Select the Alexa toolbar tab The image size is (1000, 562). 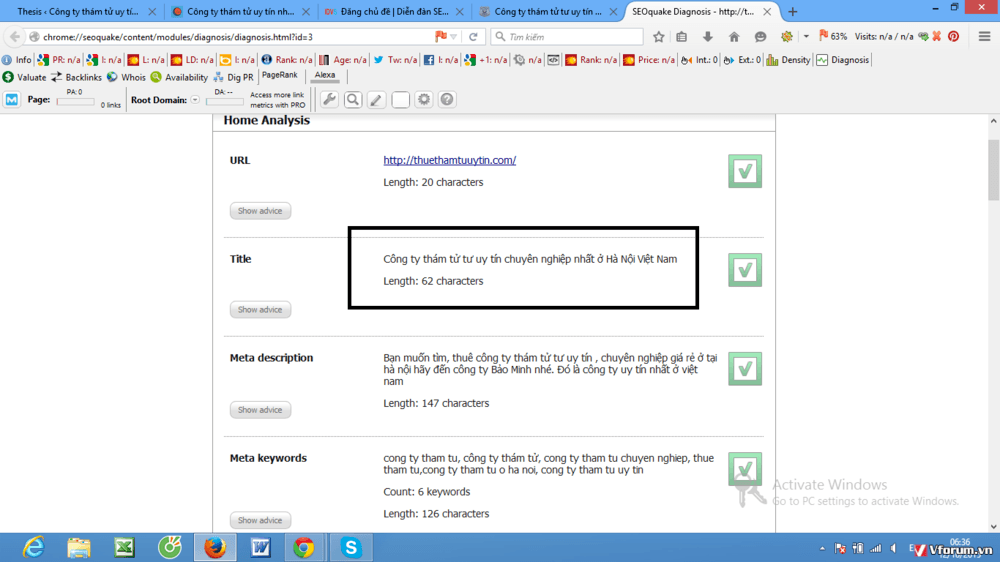[325, 75]
